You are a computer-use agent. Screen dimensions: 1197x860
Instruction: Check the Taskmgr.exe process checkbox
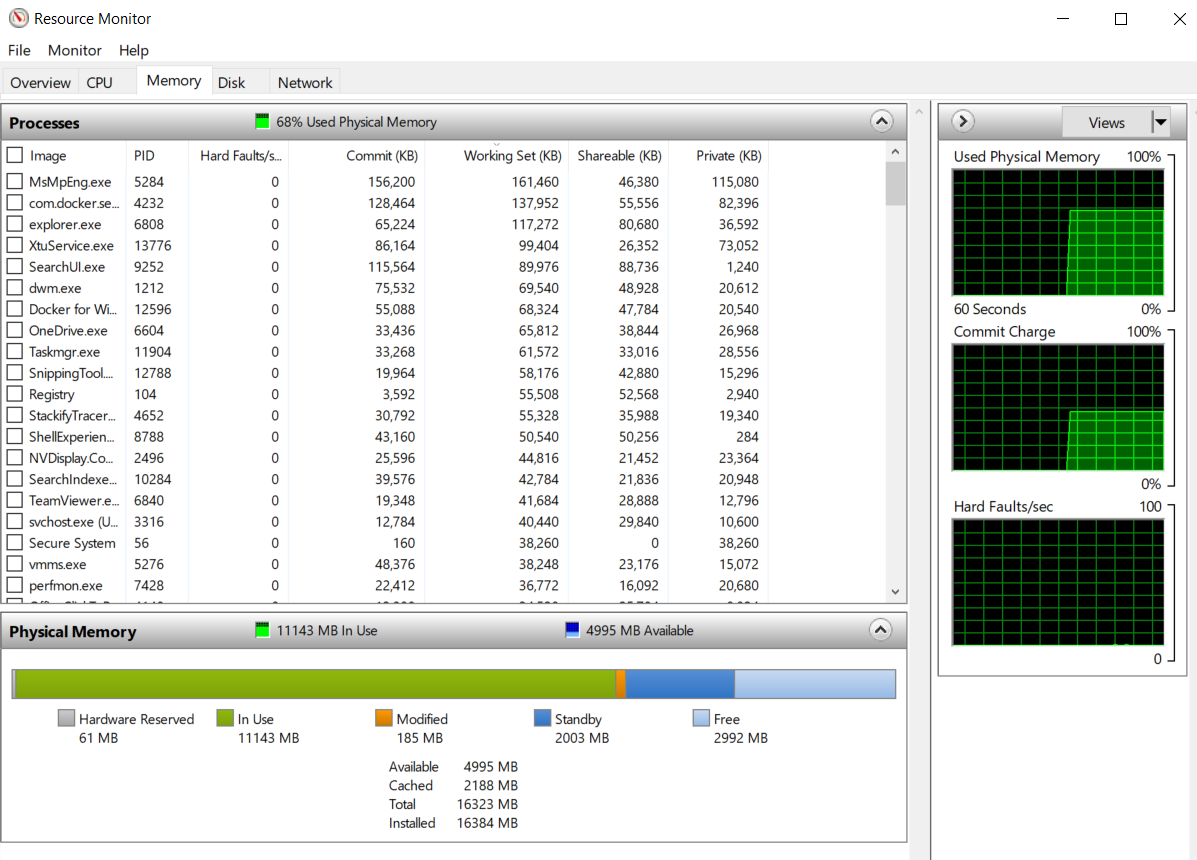[x=15, y=352]
